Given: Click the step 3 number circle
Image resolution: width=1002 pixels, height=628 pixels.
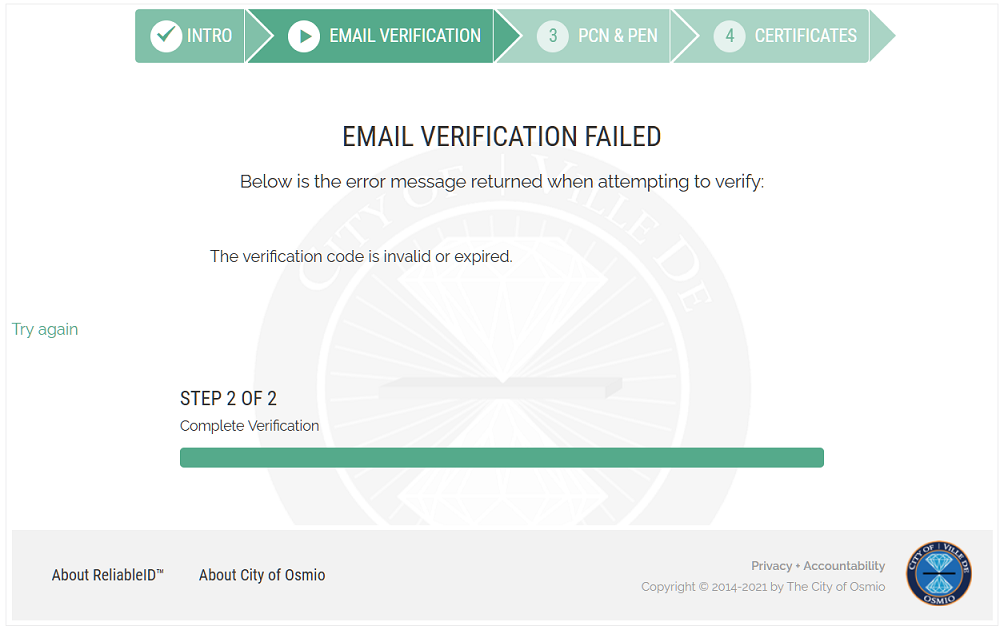Looking at the screenshot, I should (x=553, y=36).
